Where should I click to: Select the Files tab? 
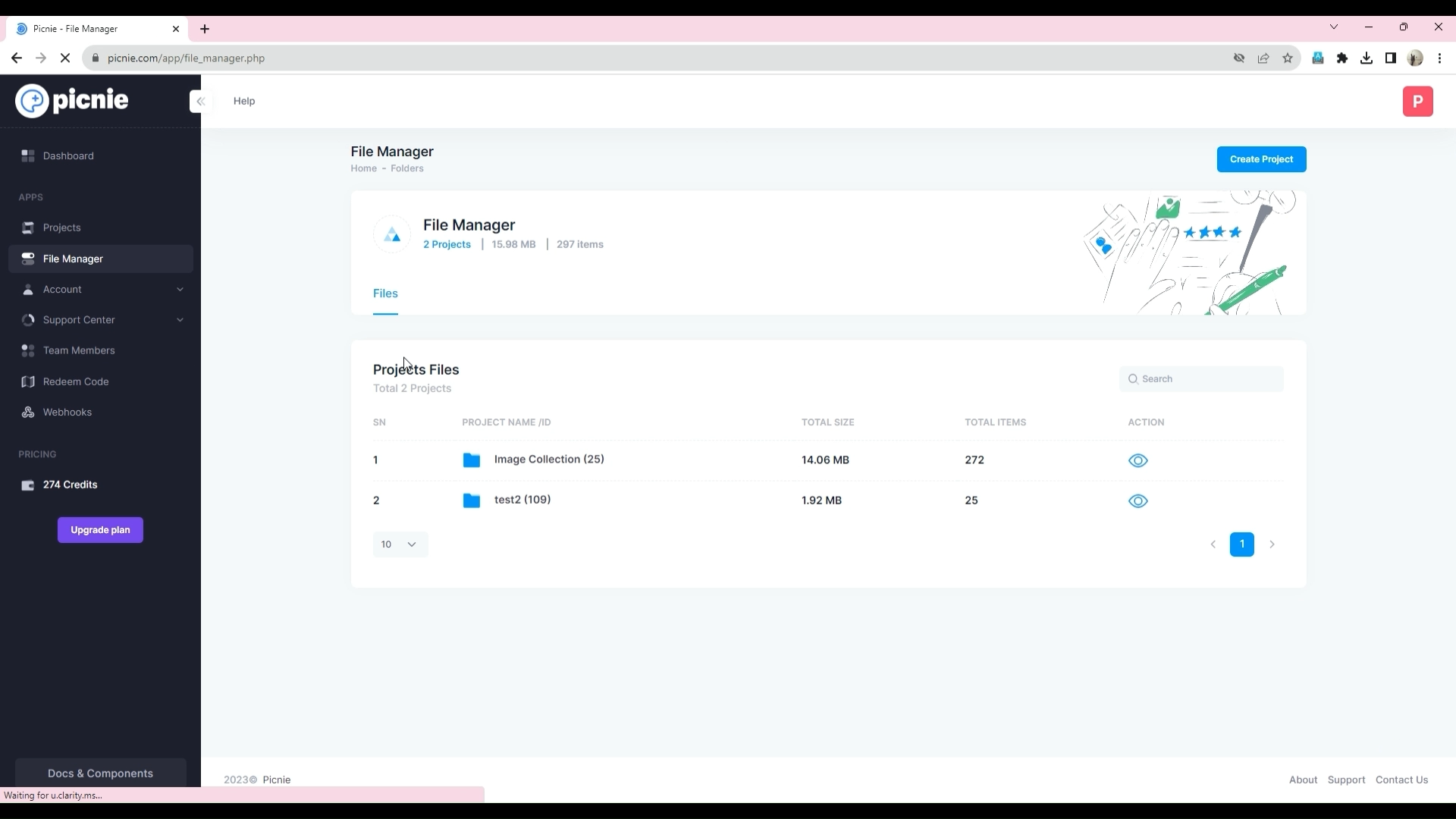385,293
